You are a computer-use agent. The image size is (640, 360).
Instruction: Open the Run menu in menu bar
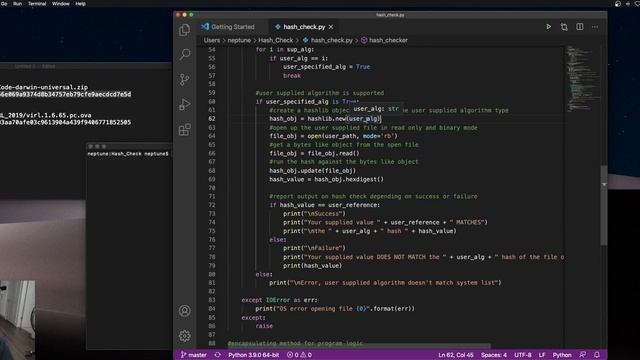tap(18, 4)
